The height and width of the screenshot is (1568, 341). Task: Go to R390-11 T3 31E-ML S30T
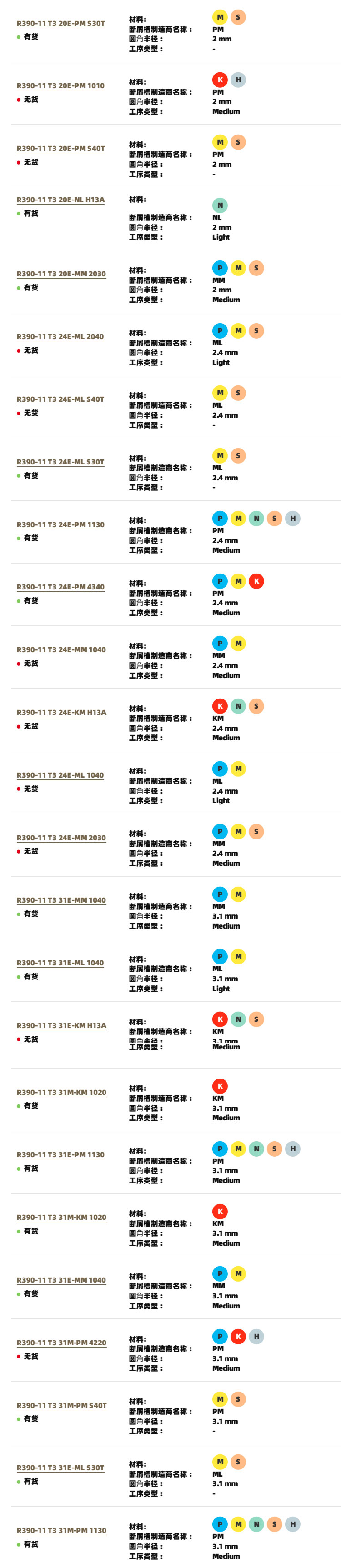60,1468
